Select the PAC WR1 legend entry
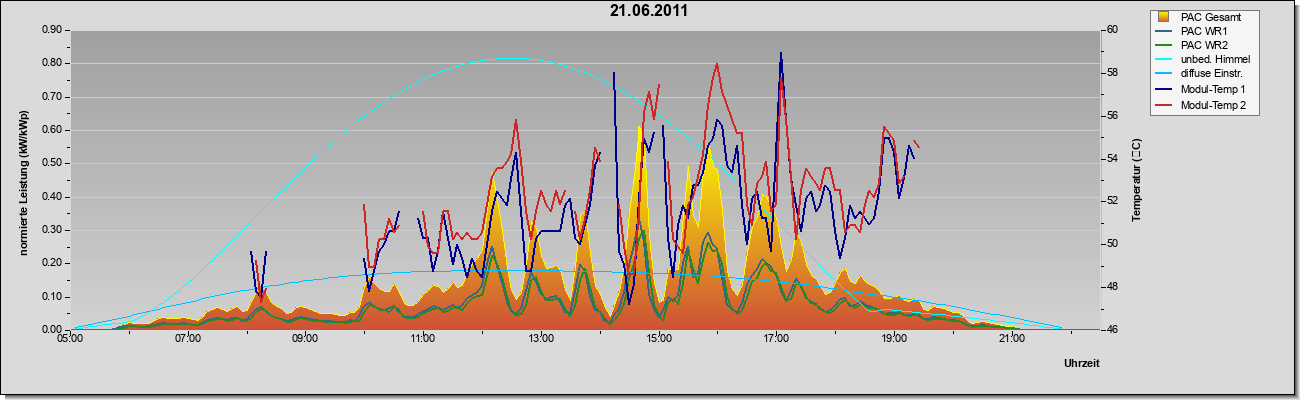Screen dimensions: 1300x400 tap(1204, 31)
